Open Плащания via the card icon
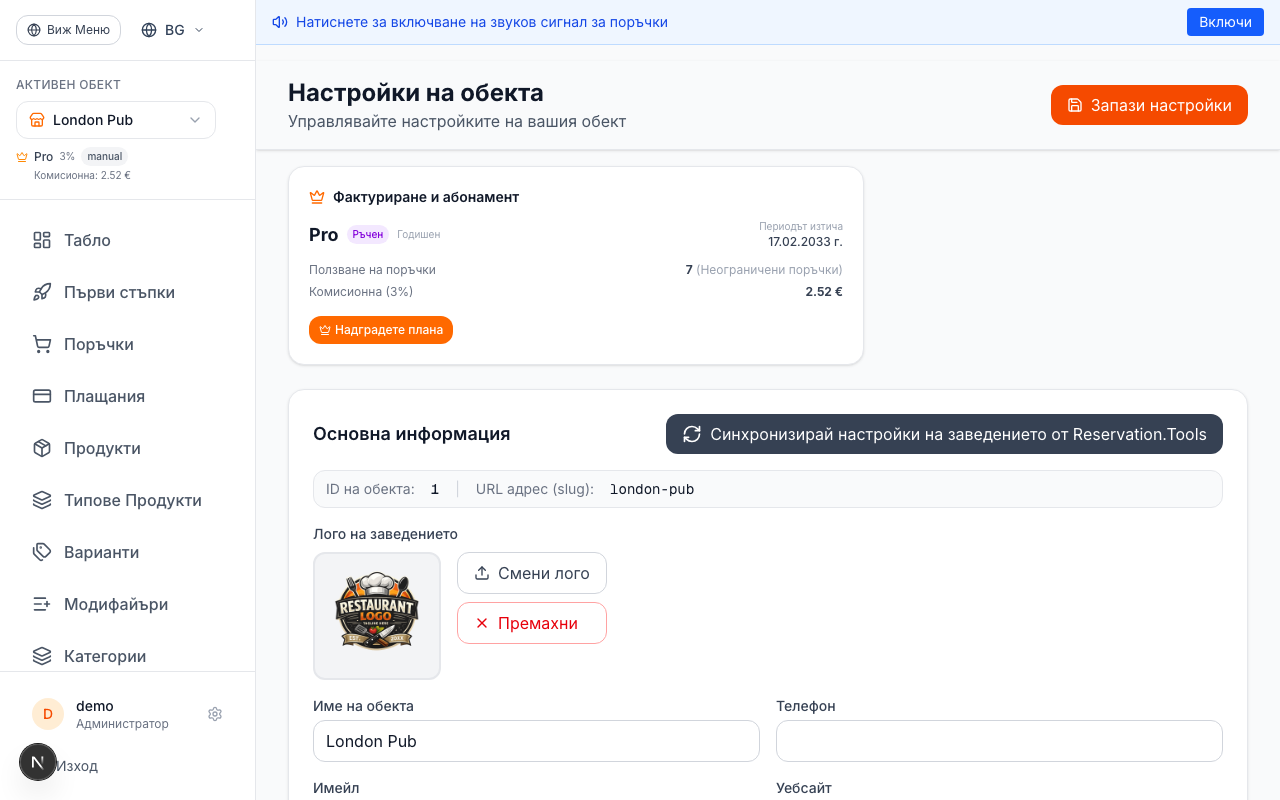The image size is (1280, 800). coord(41,396)
